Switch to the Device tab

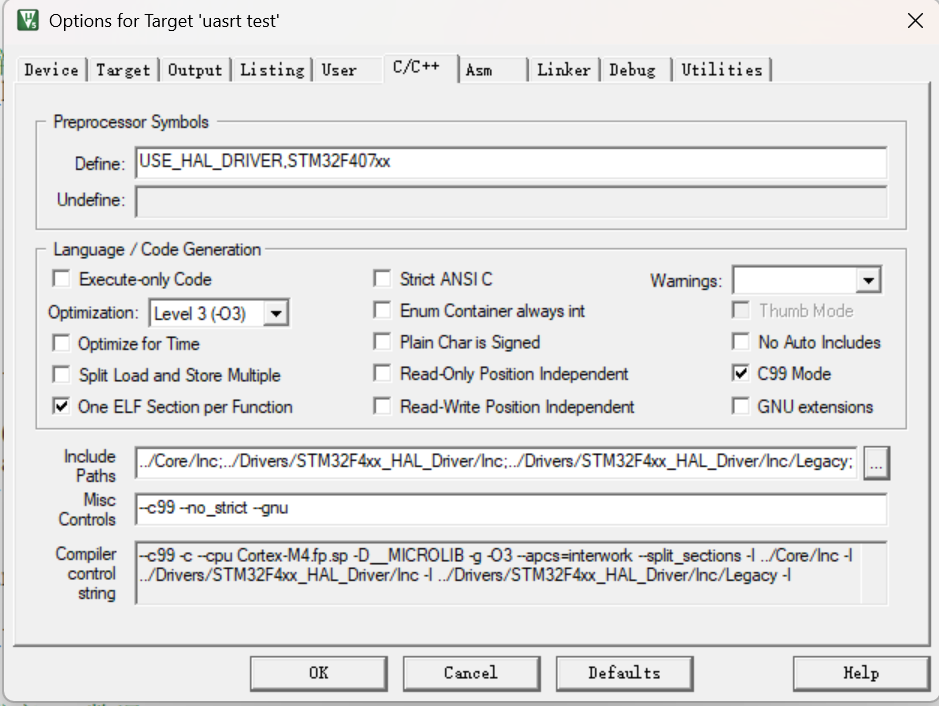[52, 70]
